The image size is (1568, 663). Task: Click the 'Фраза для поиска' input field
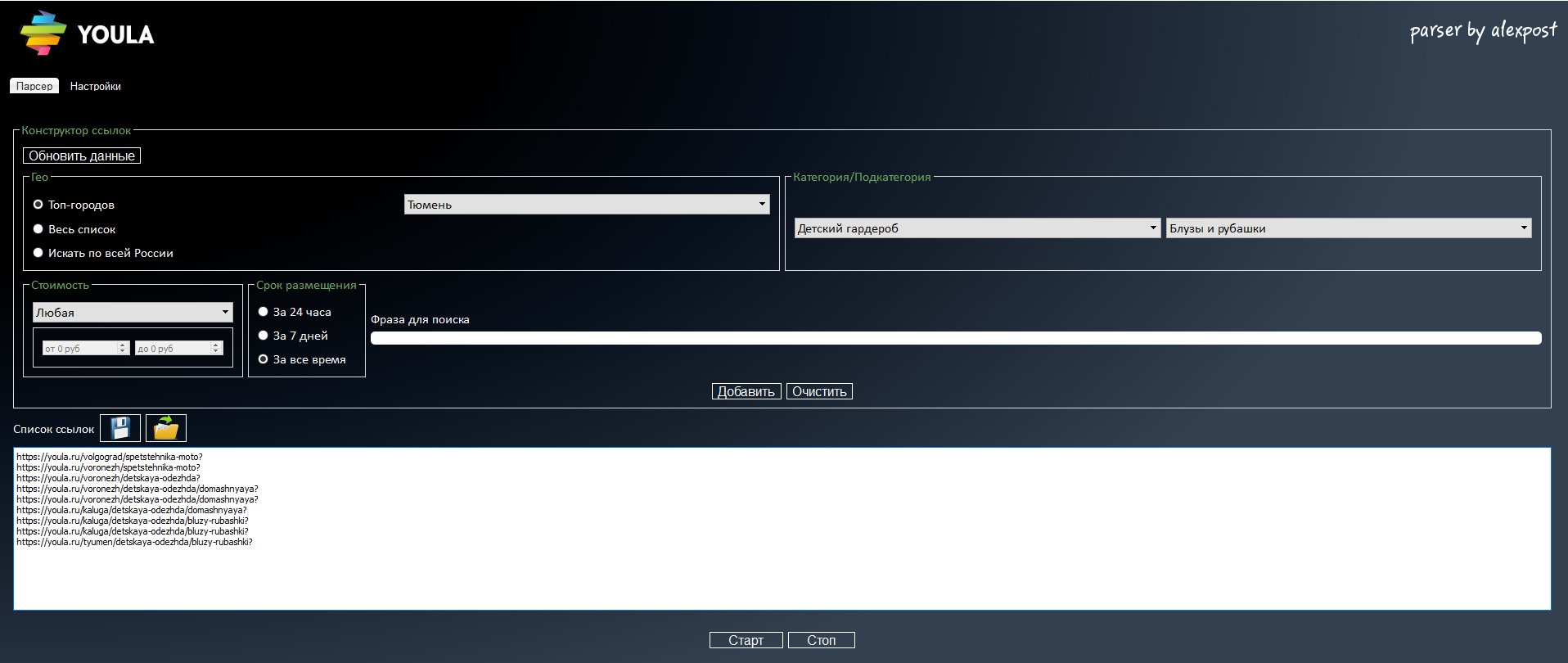coord(955,338)
